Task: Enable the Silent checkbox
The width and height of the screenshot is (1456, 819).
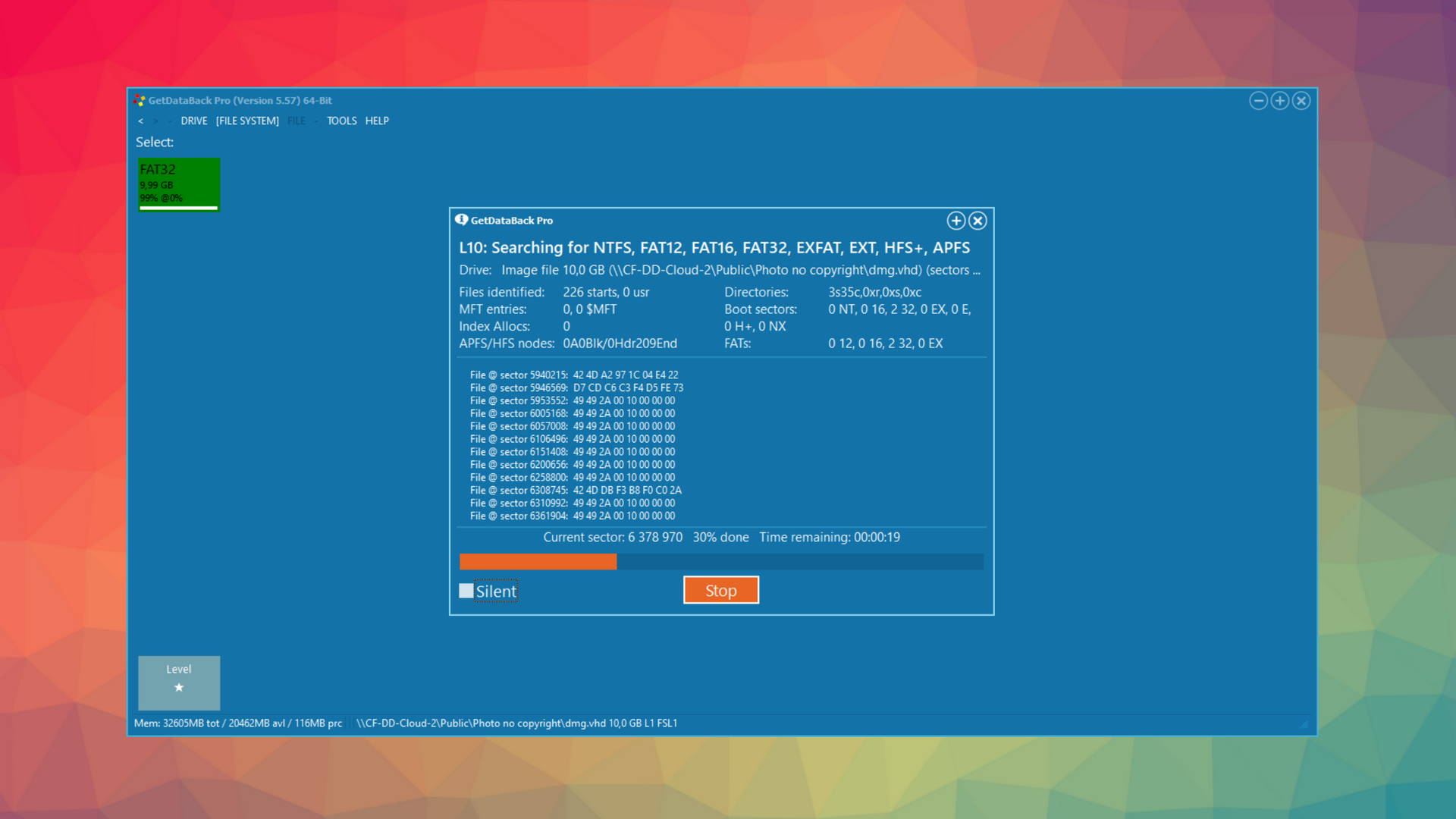Action: 466,591
